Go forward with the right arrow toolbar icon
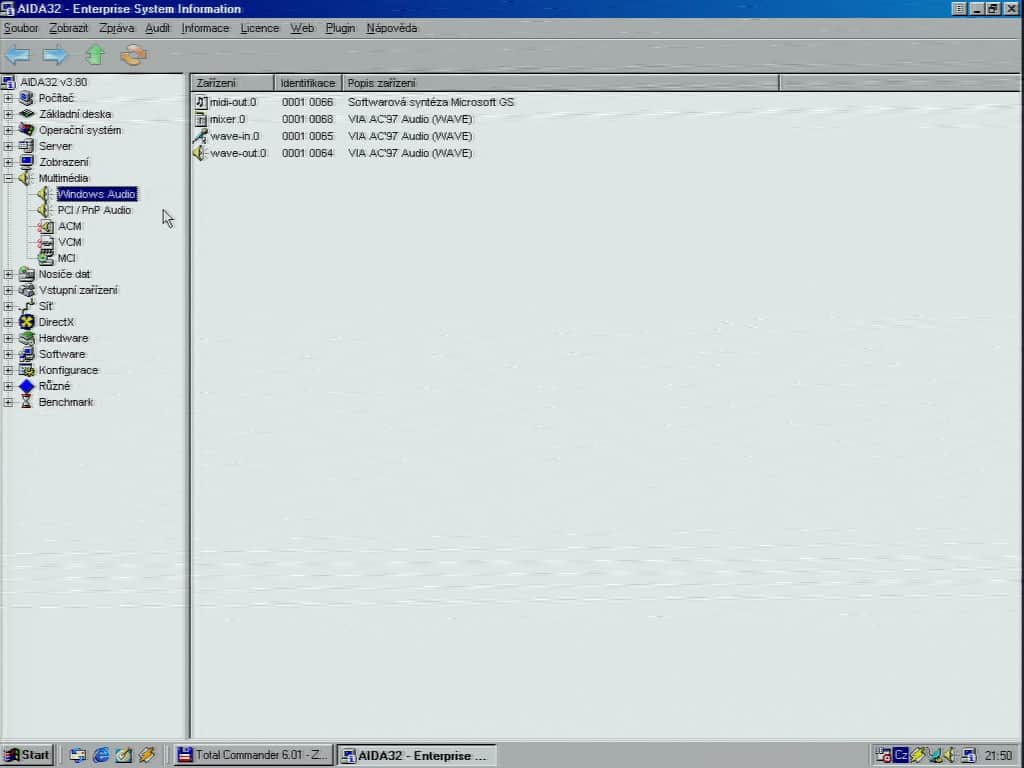 click(x=55, y=55)
